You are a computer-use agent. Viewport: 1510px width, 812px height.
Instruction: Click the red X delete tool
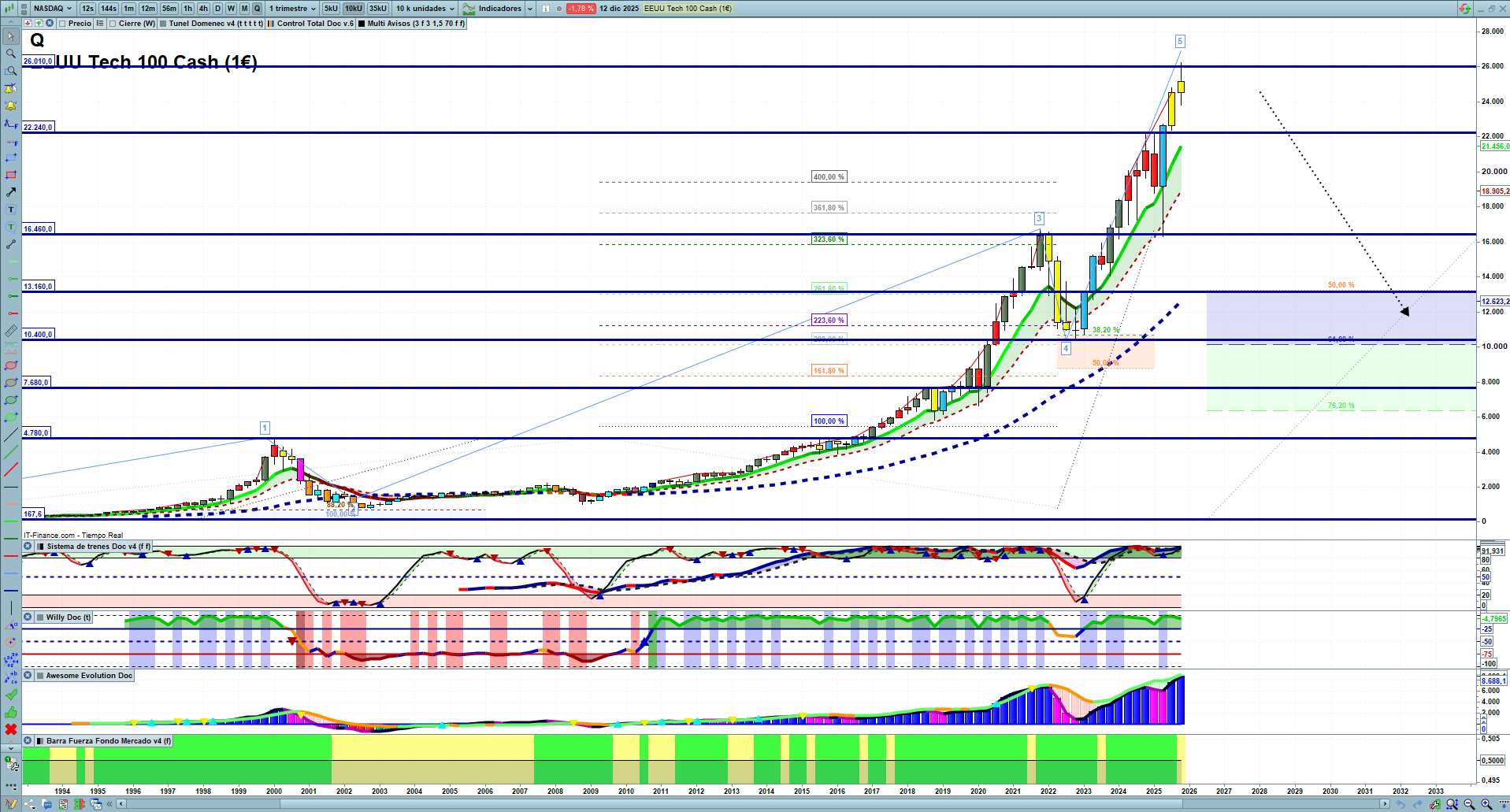(11, 729)
